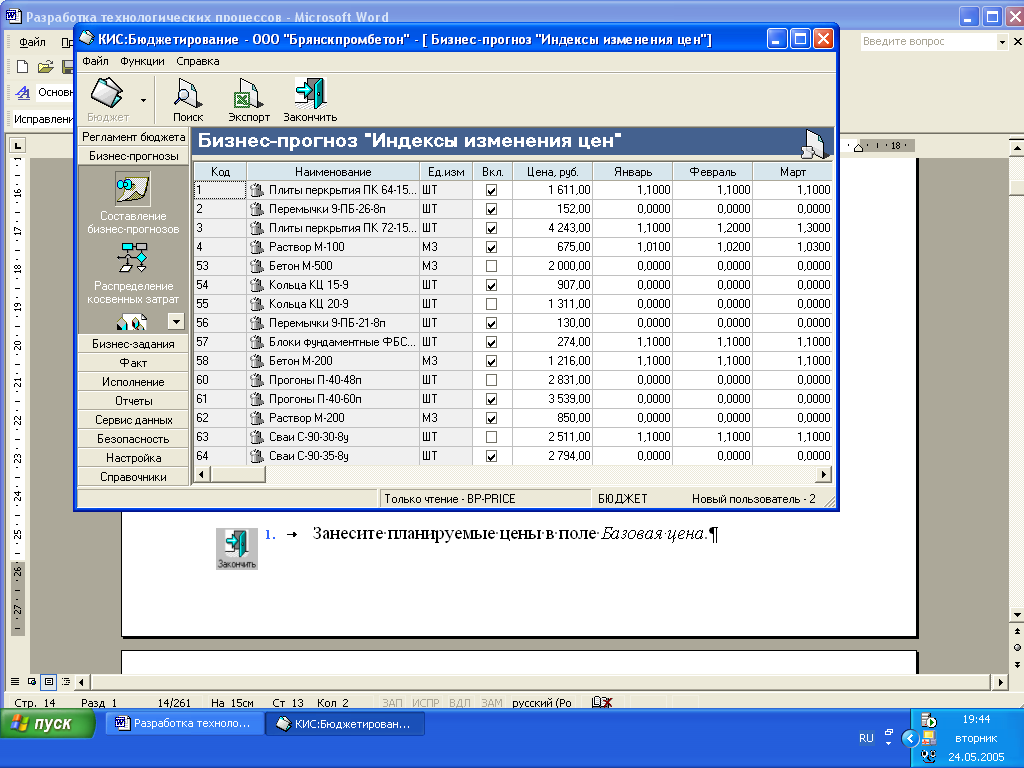Click КИС:Бюджетирован... taskbar button
This screenshot has width=1024, height=768.
point(345,724)
